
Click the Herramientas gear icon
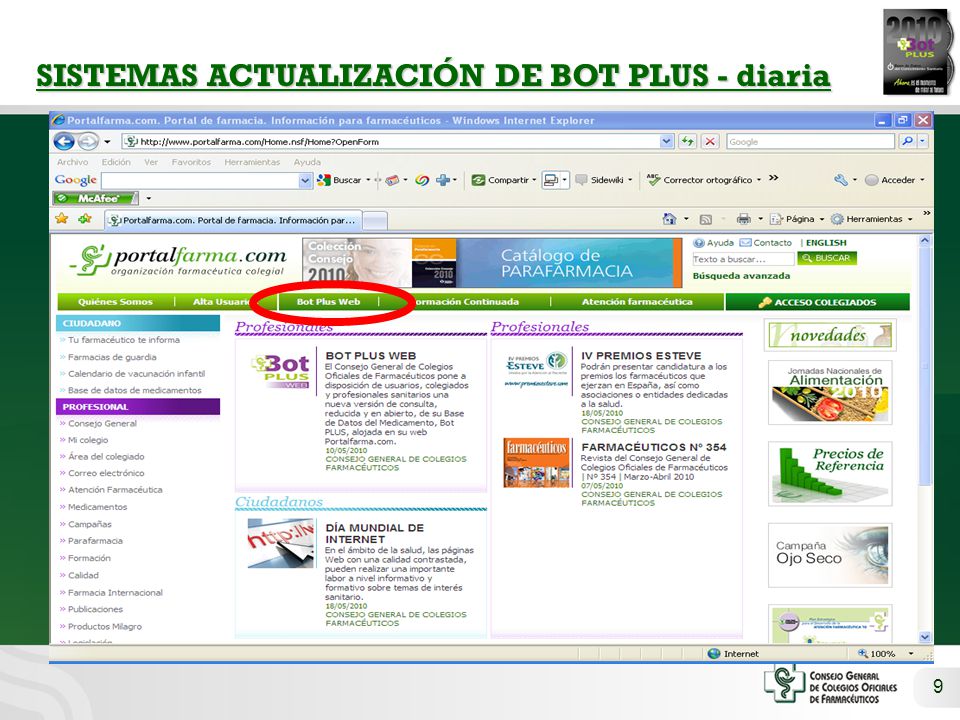(837, 219)
